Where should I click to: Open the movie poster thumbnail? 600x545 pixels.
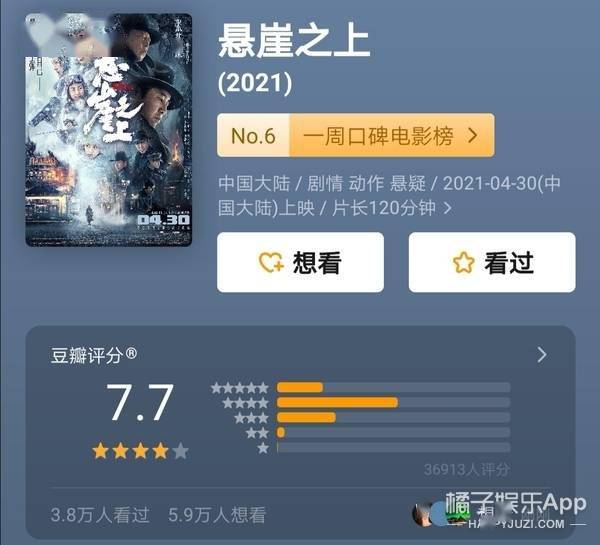[109, 130]
